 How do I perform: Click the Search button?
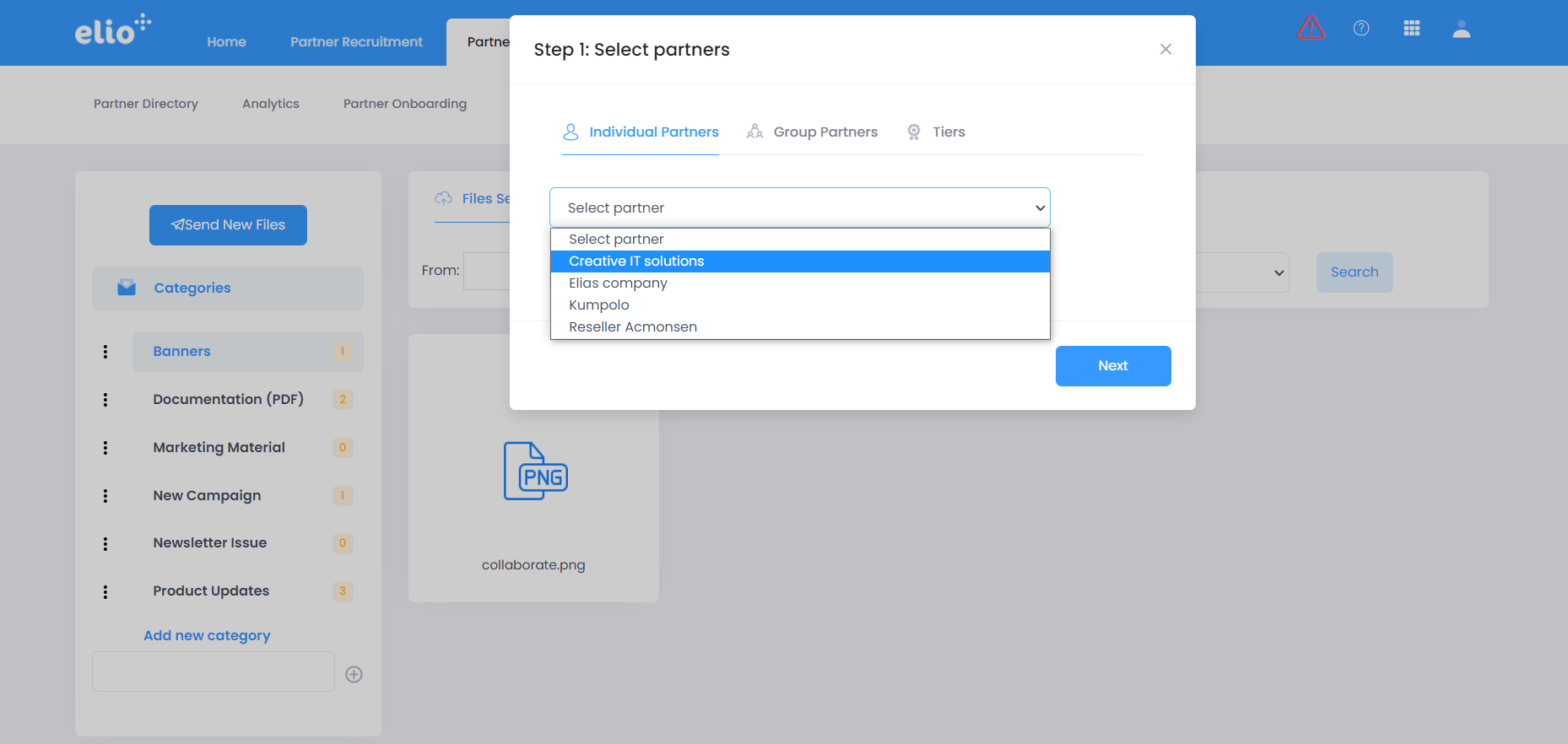[x=1354, y=272]
